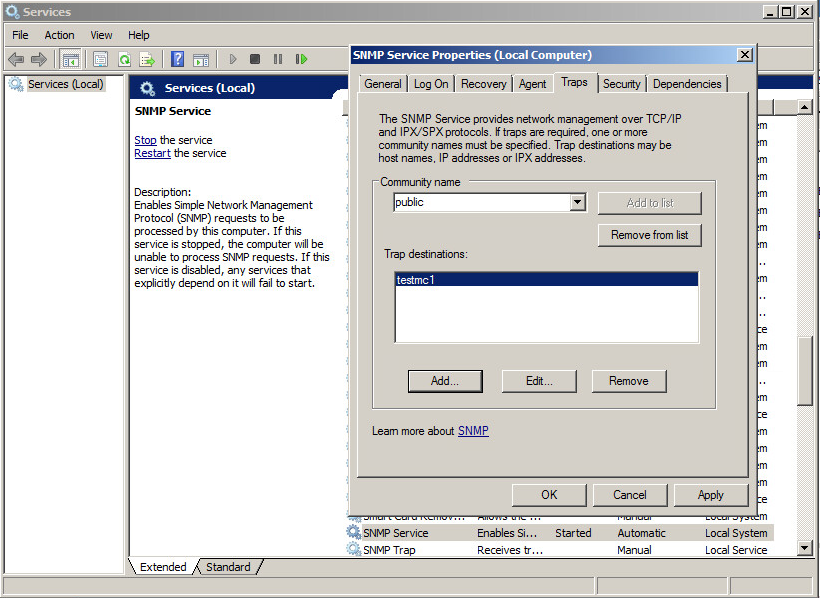Viewport: 820px width, 598px height.
Task: Select Services (Local) tree node
Action: pos(65,84)
